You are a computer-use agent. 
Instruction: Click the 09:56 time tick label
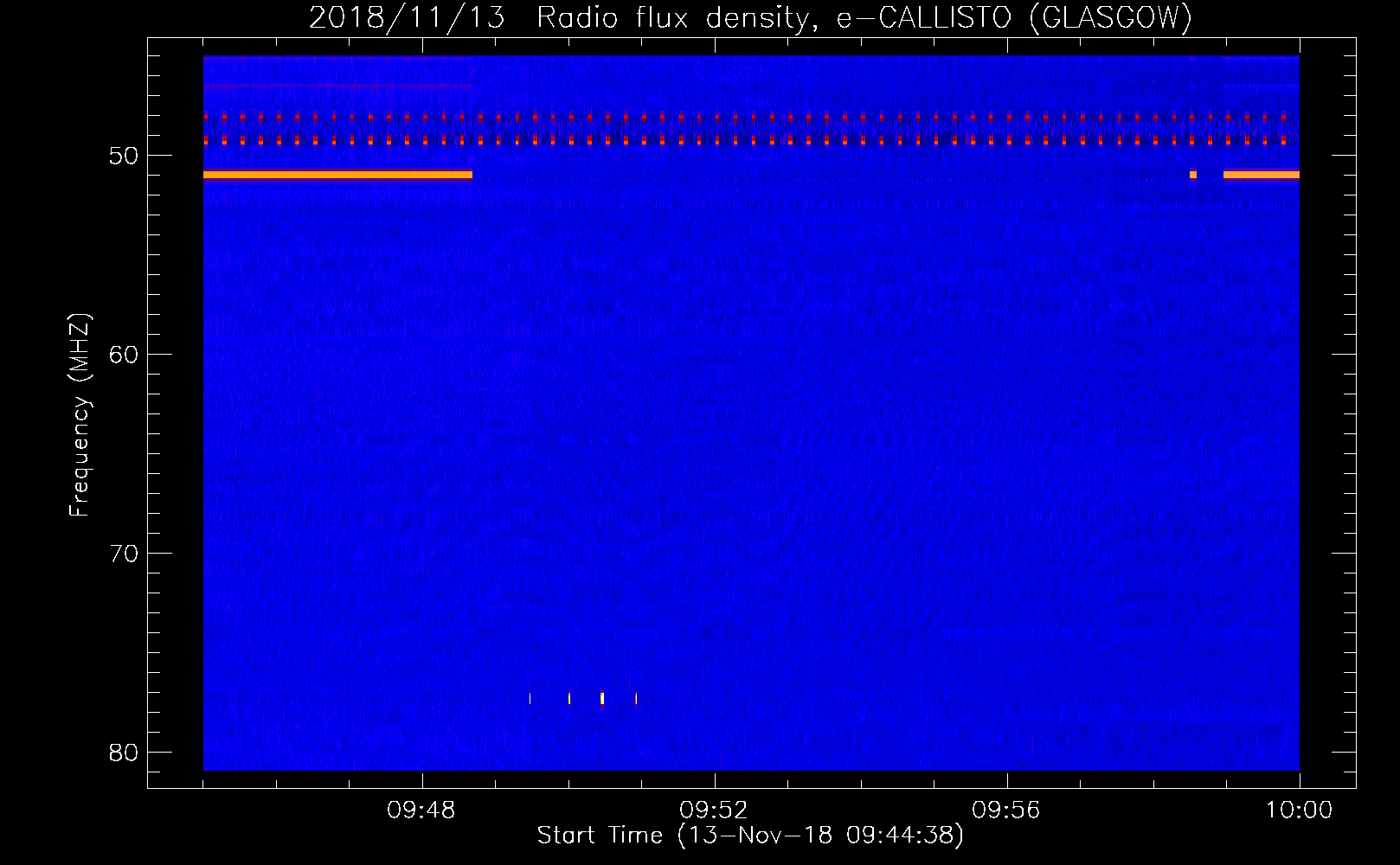pyautogui.click(x=1006, y=811)
